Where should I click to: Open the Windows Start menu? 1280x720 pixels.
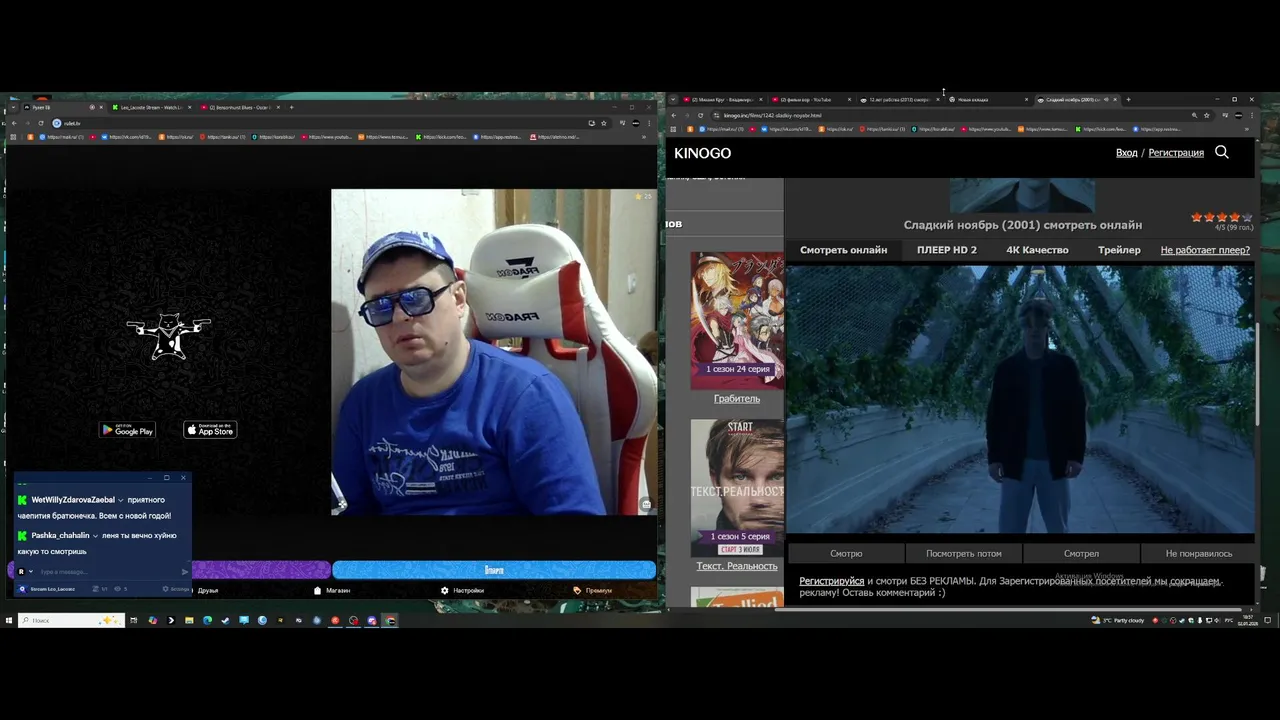(x=9, y=620)
